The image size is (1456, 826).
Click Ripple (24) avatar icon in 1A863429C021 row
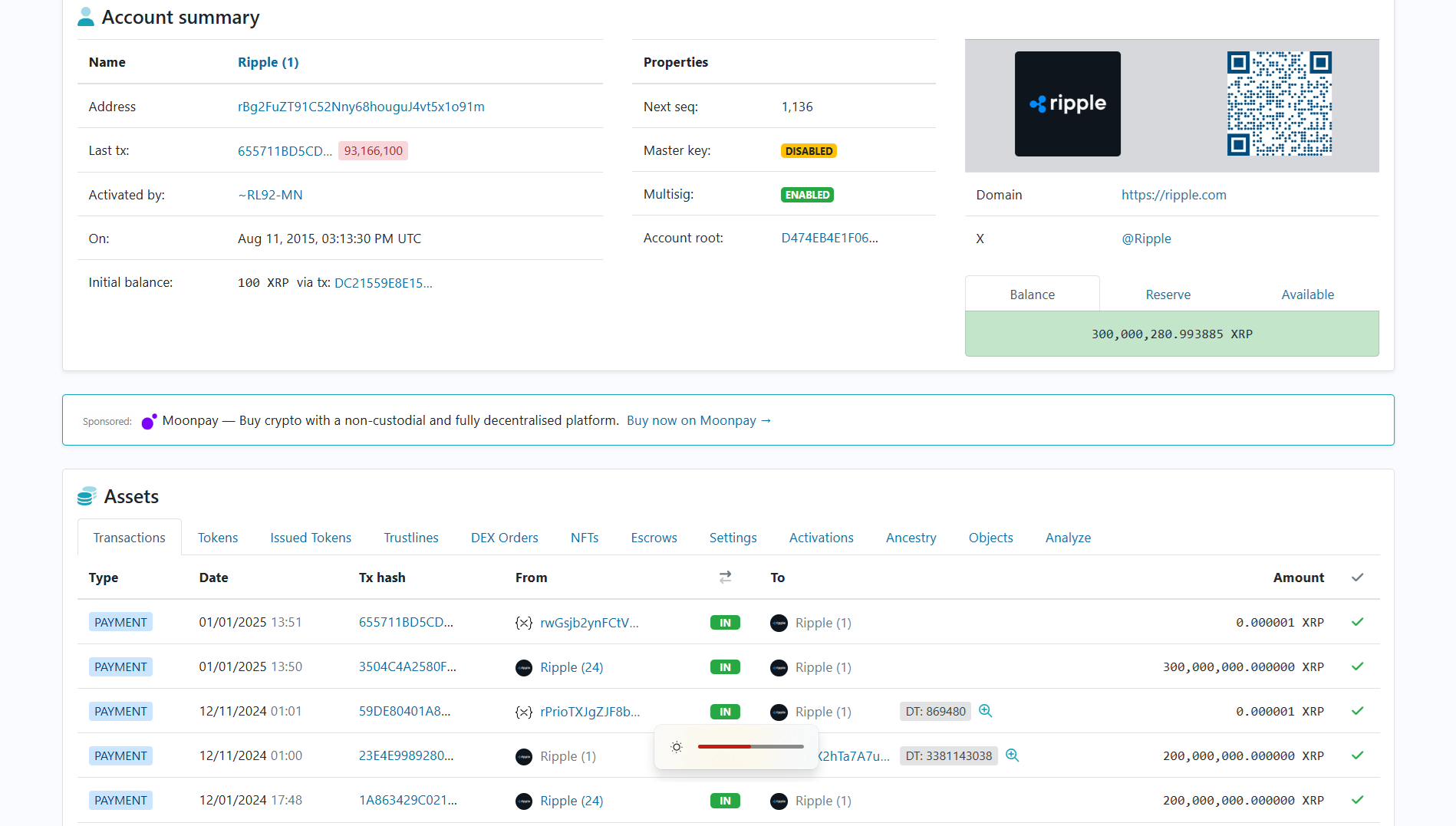click(524, 801)
